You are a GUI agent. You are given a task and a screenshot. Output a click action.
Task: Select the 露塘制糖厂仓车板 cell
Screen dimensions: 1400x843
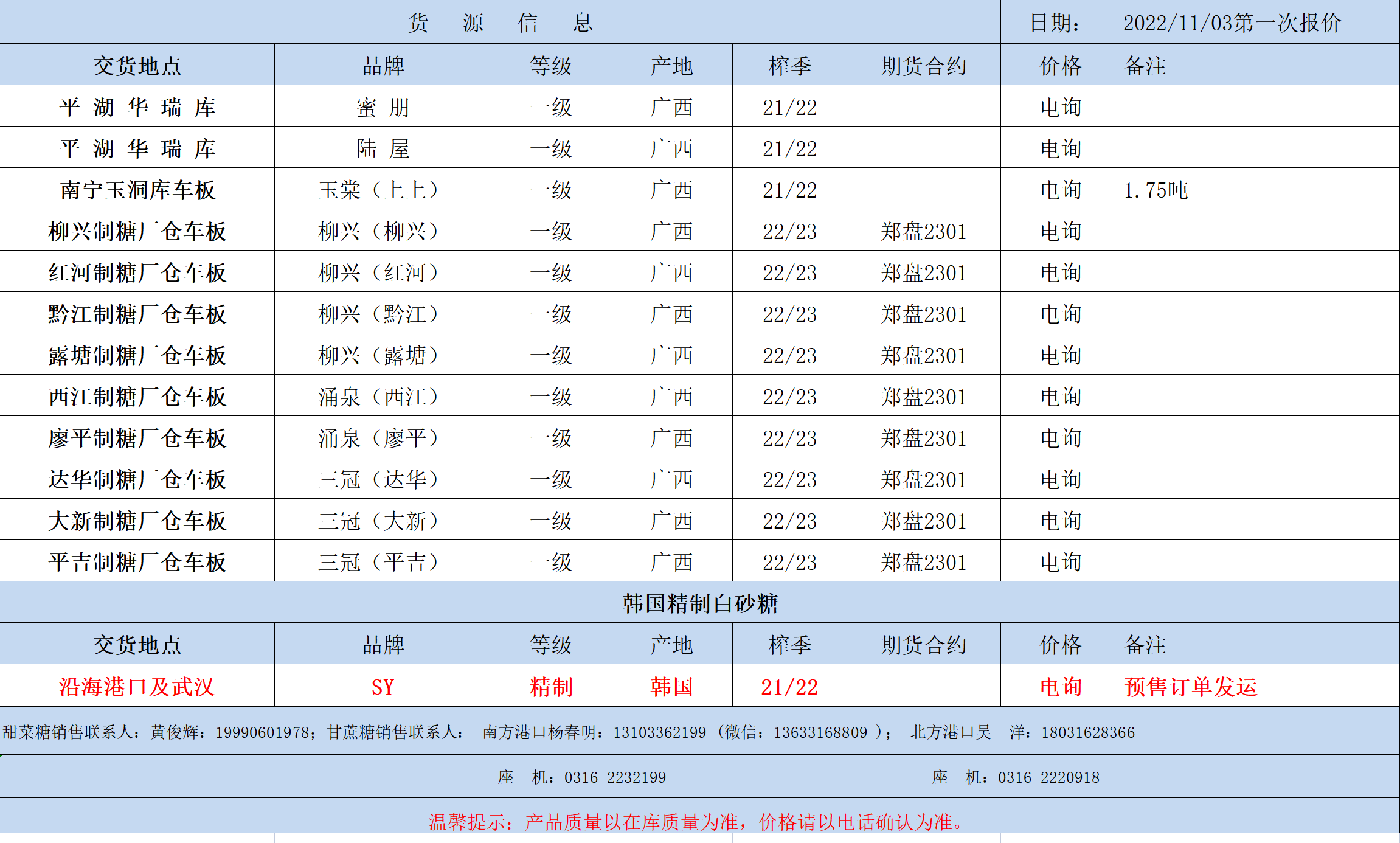point(137,356)
